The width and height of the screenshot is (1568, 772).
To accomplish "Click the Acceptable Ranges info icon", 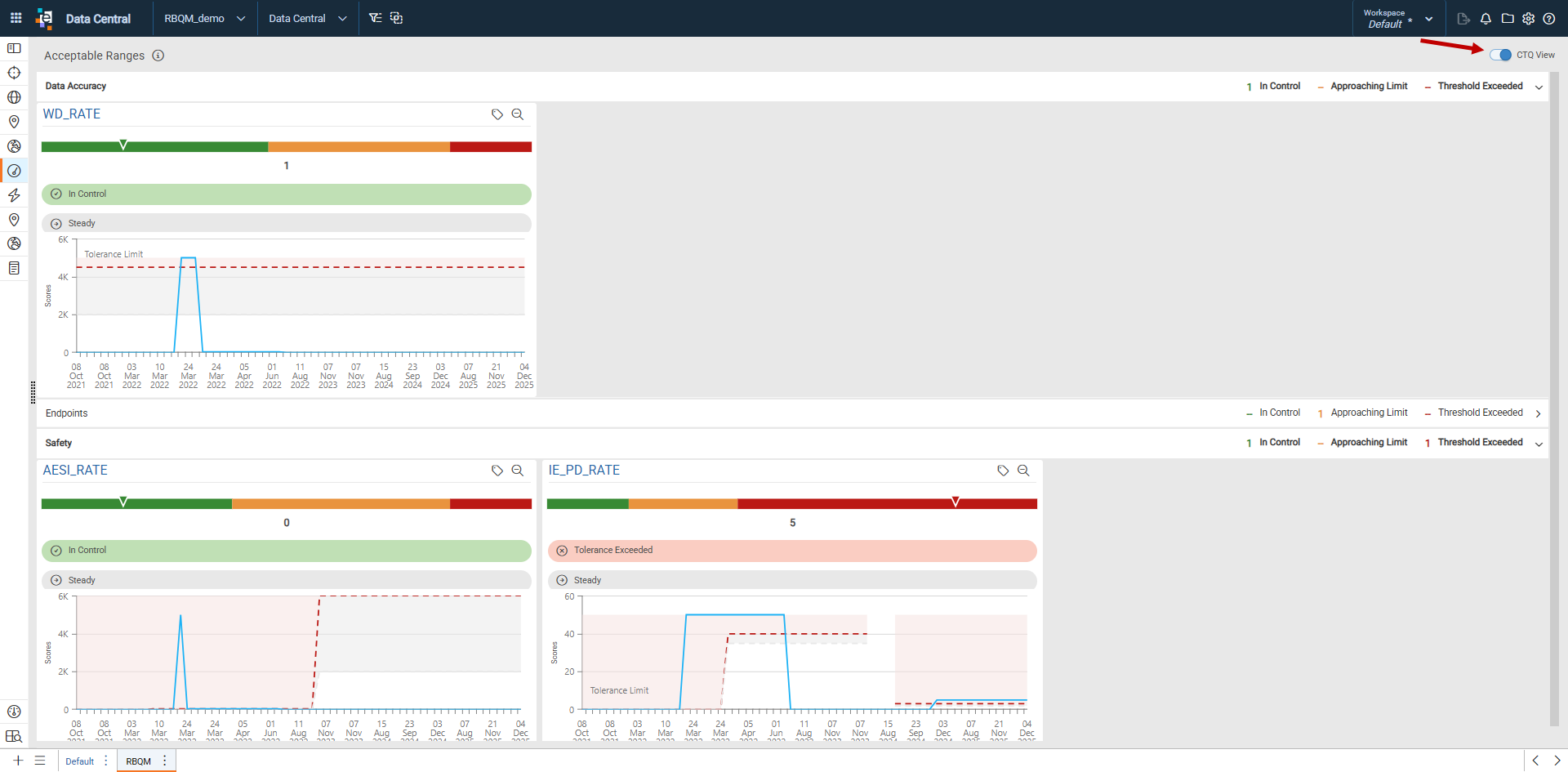I will tap(158, 56).
